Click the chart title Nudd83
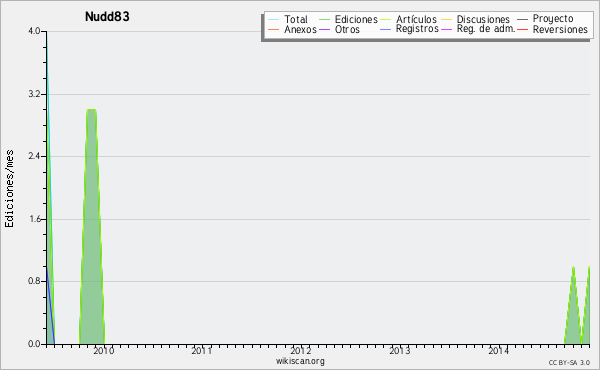The height and width of the screenshot is (370, 600). click(107, 16)
